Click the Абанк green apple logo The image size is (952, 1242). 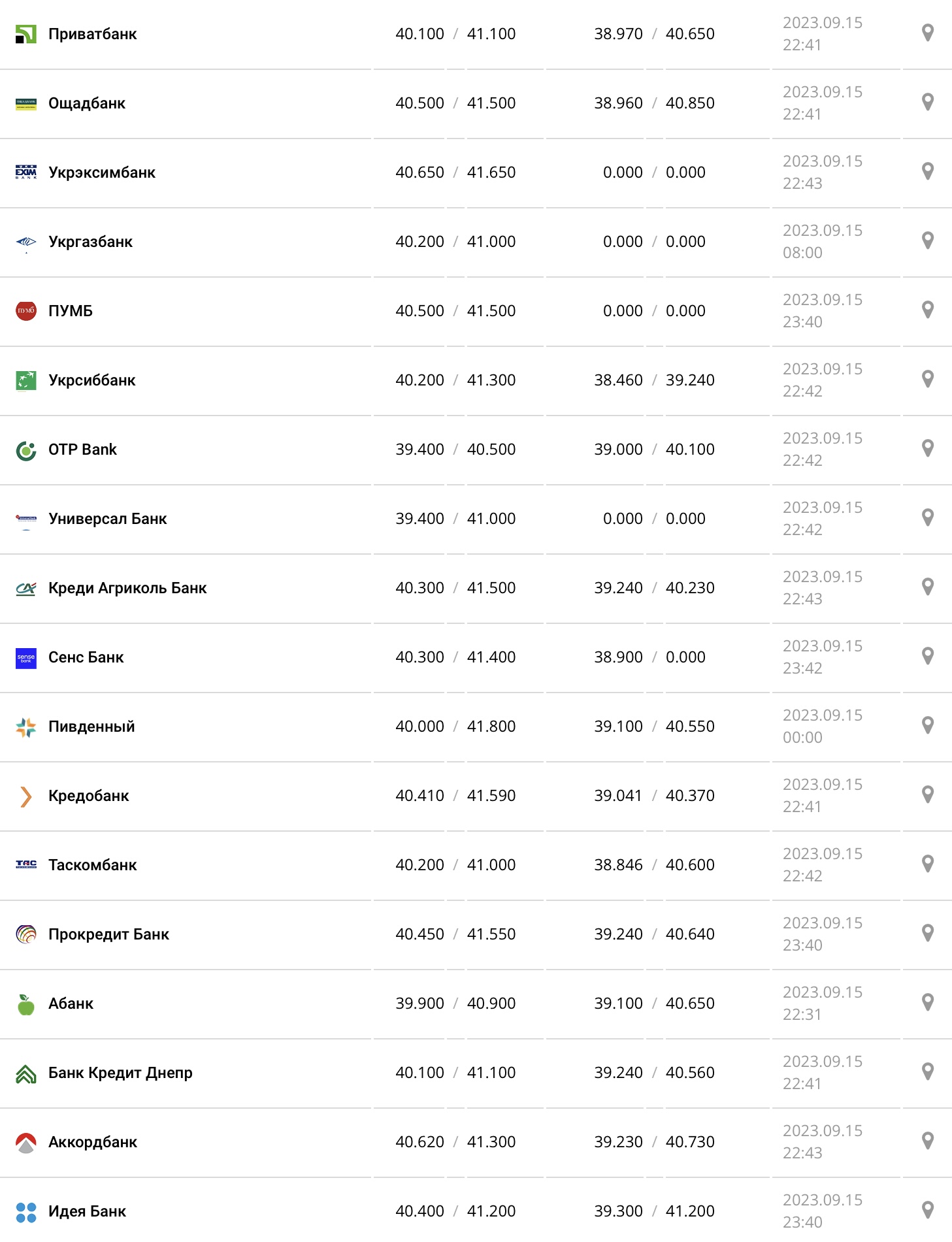pos(25,1004)
